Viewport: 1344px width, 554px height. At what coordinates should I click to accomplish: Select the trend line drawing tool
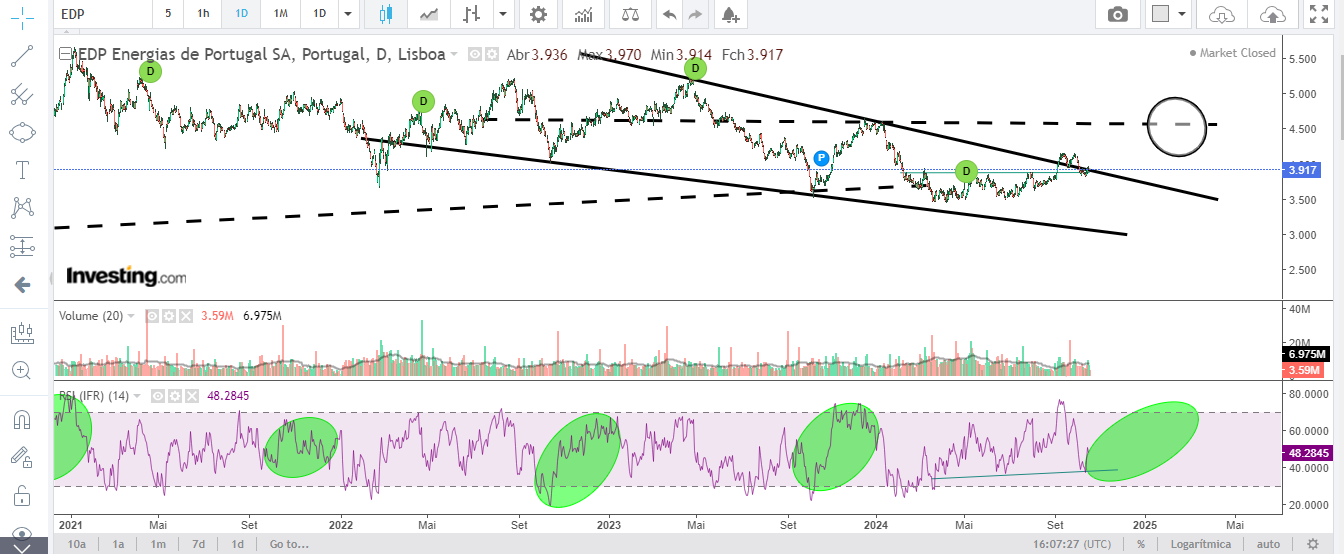click(x=21, y=56)
